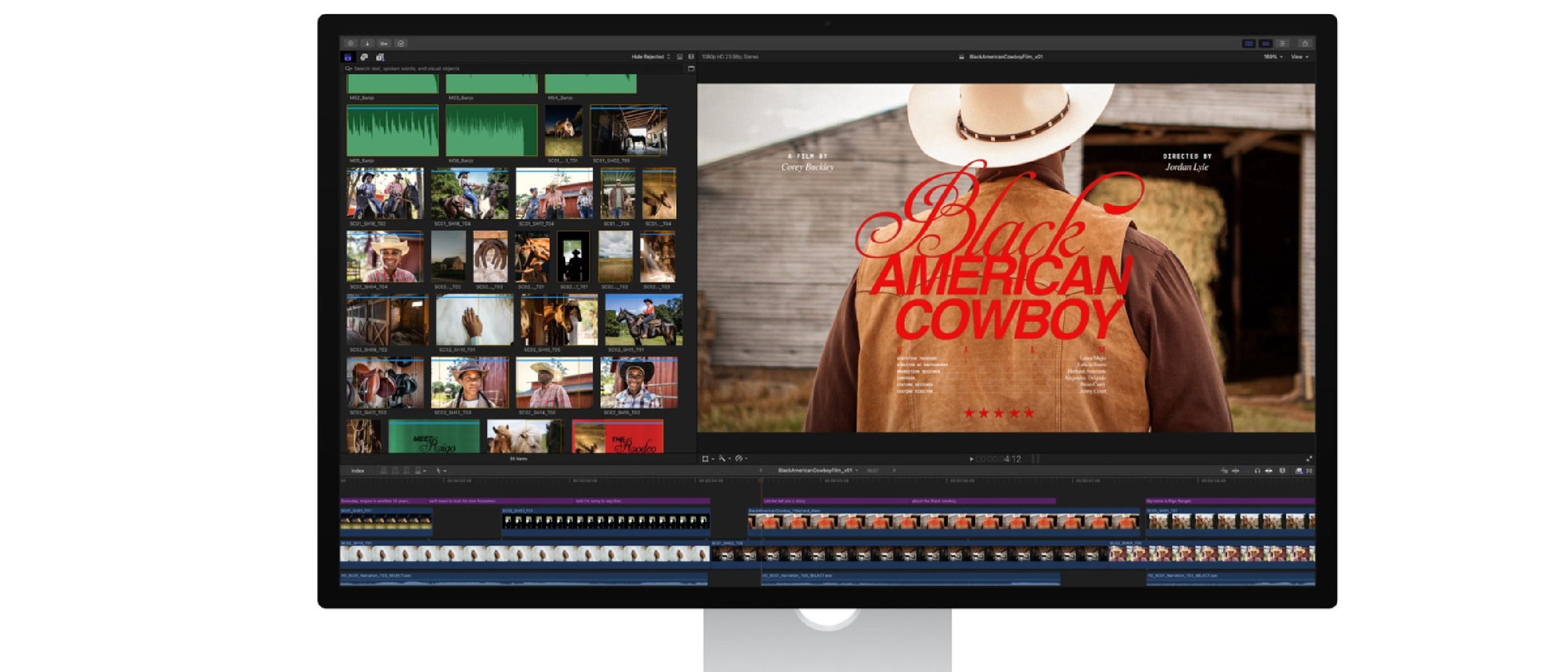Select the SC01_SH16_T02 riders clip thumbnail
Image resolution: width=1568 pixels, height=672 pixels.
pos(385,194)
